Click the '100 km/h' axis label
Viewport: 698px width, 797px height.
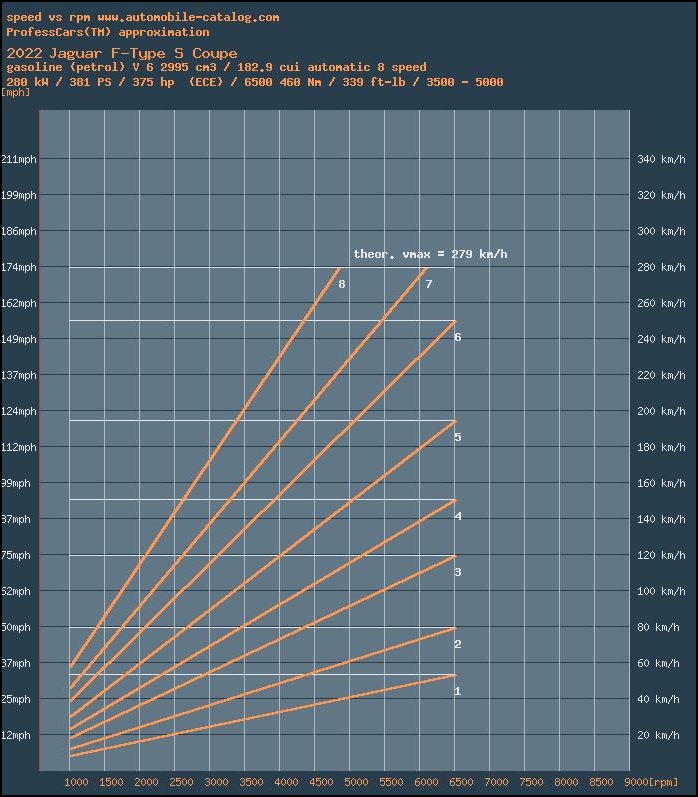(661, 592)
